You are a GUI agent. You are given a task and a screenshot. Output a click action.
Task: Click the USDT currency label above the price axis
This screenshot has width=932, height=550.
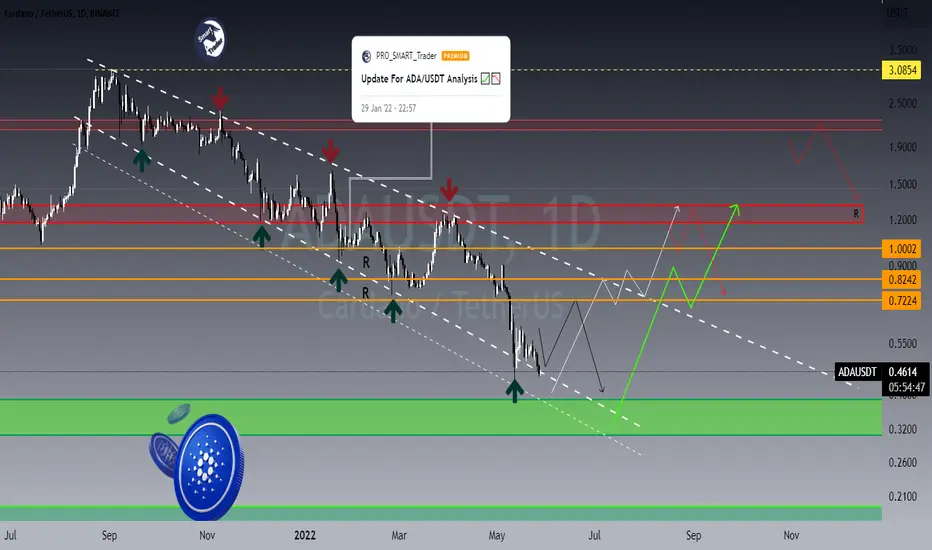click(897, 12)
